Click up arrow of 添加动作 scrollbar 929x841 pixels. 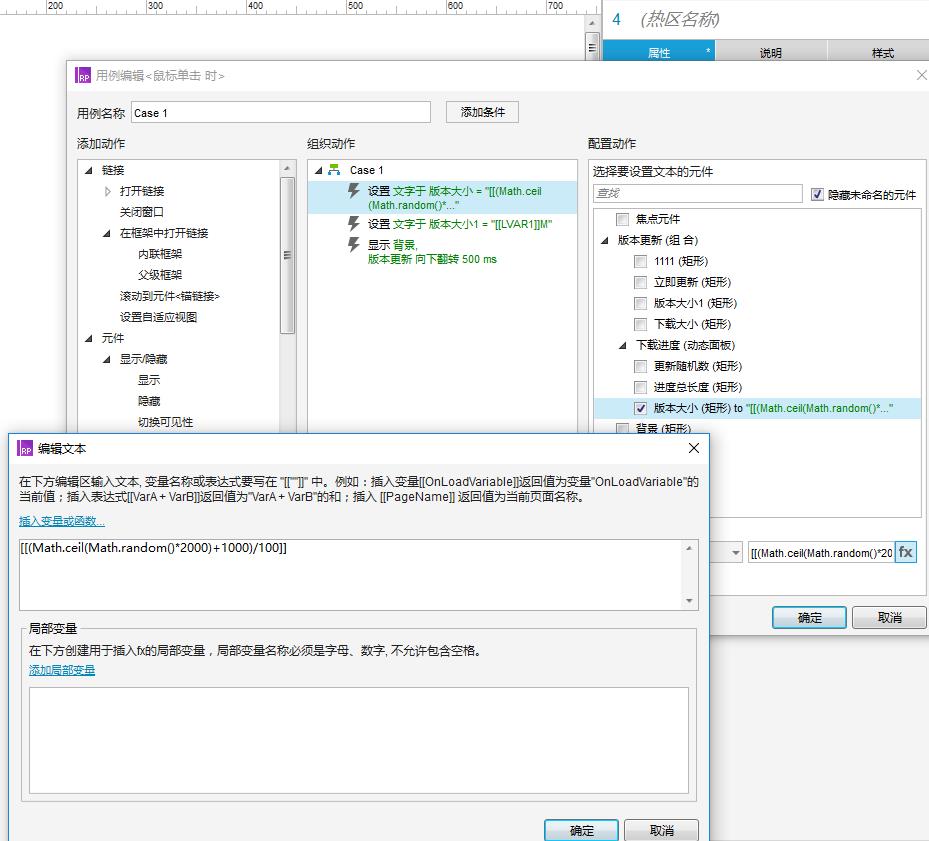(x=287, y=168)
